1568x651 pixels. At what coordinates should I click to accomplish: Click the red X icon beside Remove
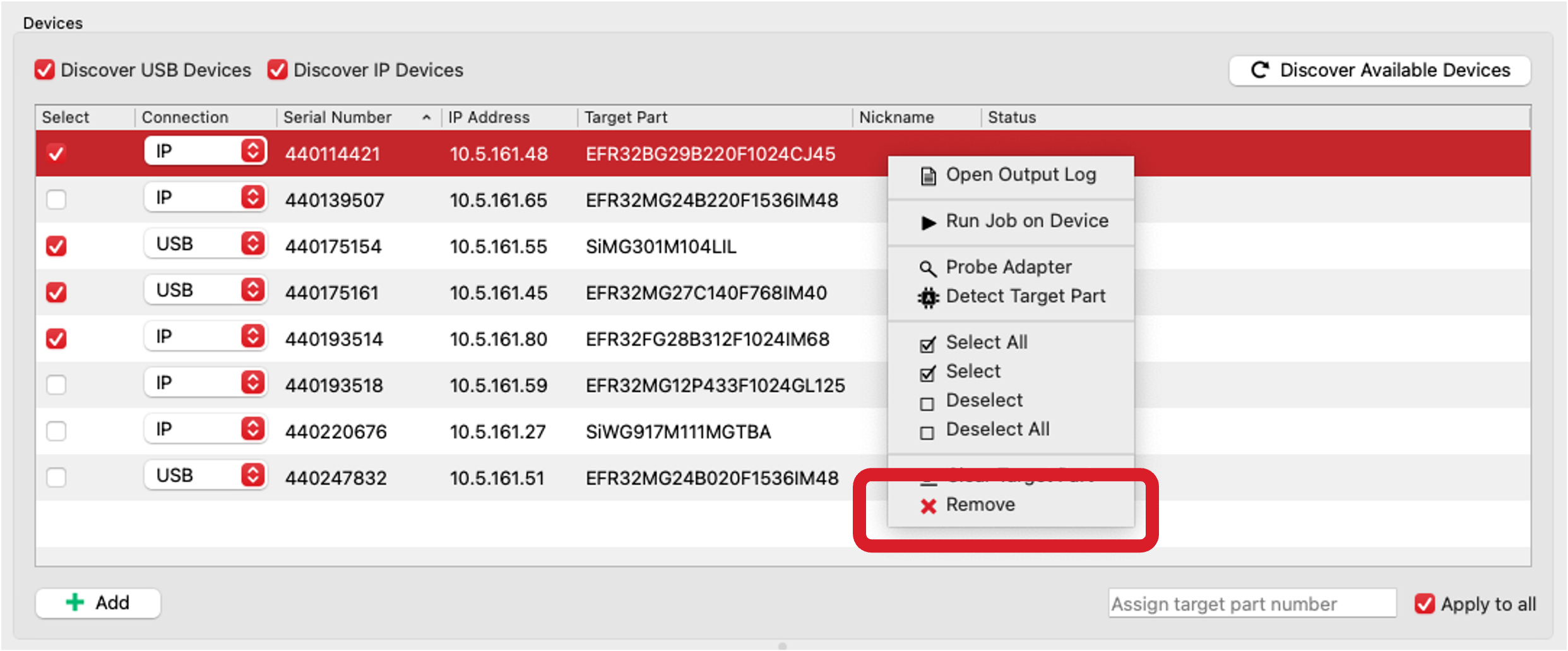pos(927,505)
